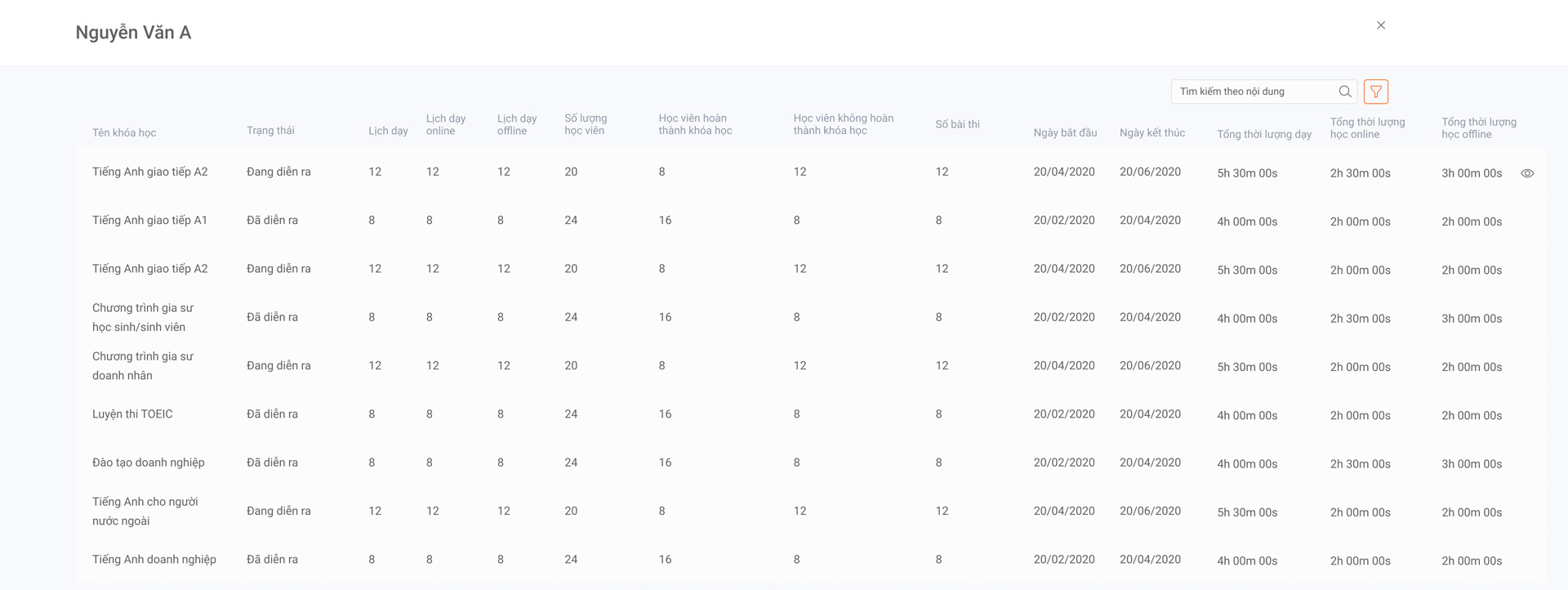1568x590 pixels.
Task: Click the magnifier search icon
Action: [x=1344, y=92]
